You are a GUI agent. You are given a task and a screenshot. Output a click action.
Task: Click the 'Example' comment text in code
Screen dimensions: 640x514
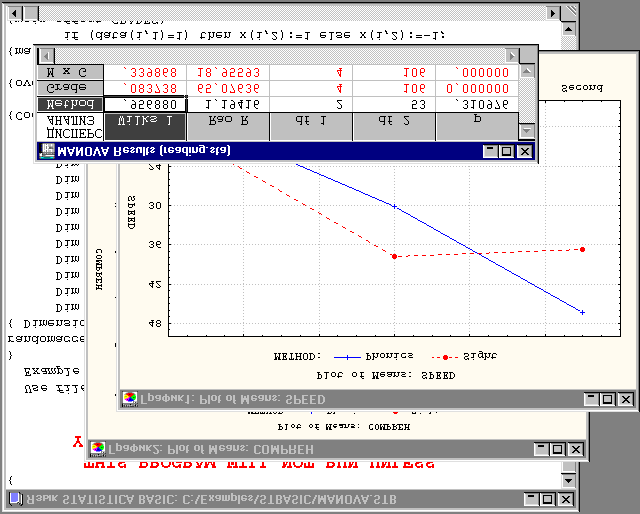point(51,372)
